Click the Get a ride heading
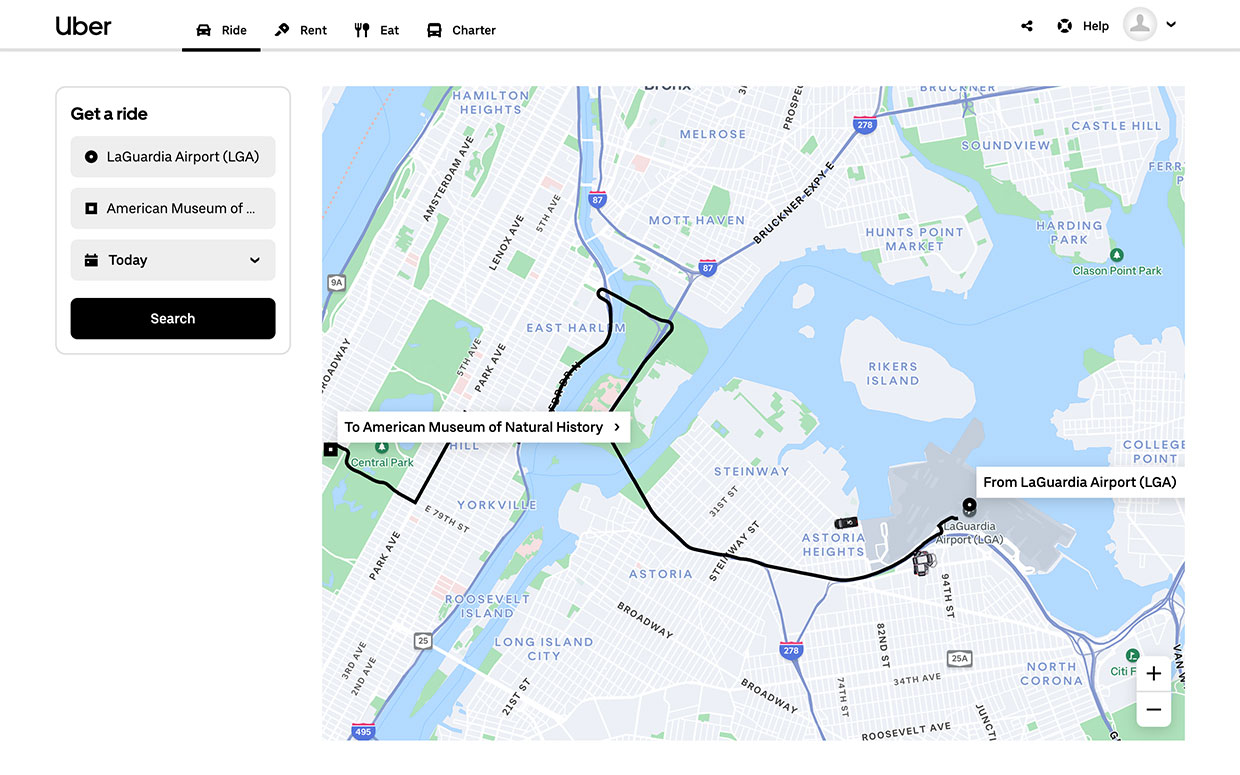1240x775 pixels. pos(109,114)
